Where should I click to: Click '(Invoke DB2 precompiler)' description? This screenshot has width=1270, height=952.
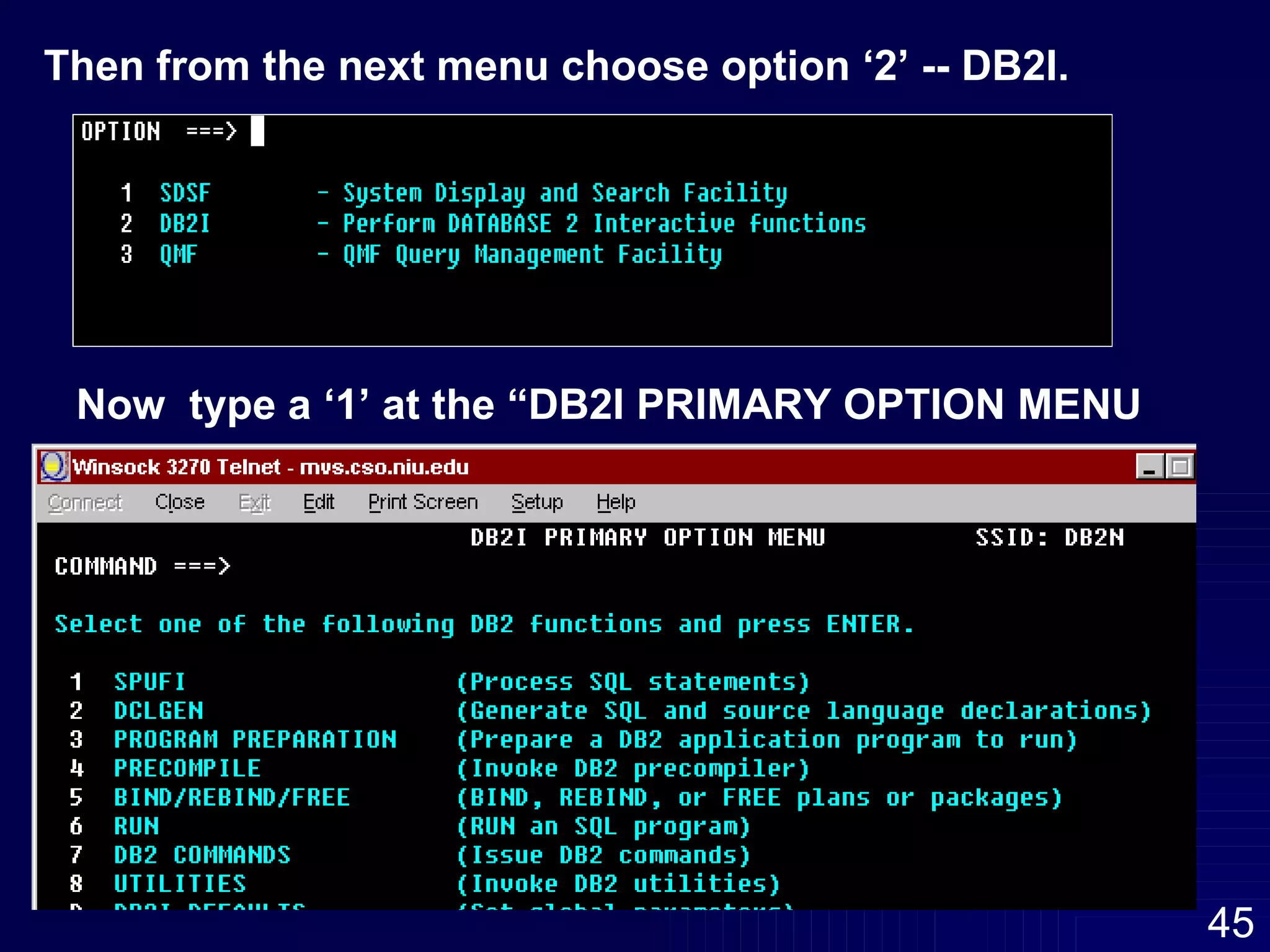pos(633,769)
